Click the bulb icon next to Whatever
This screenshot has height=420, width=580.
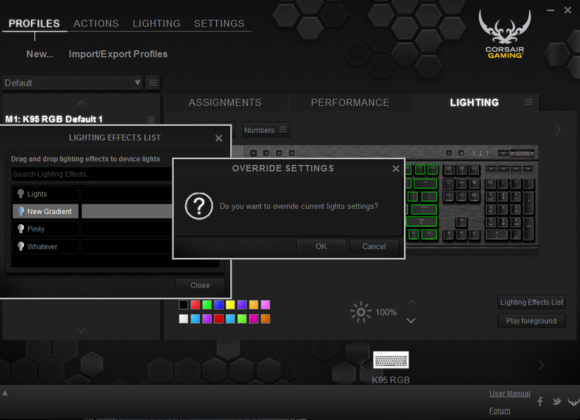[x=21, y=246]
